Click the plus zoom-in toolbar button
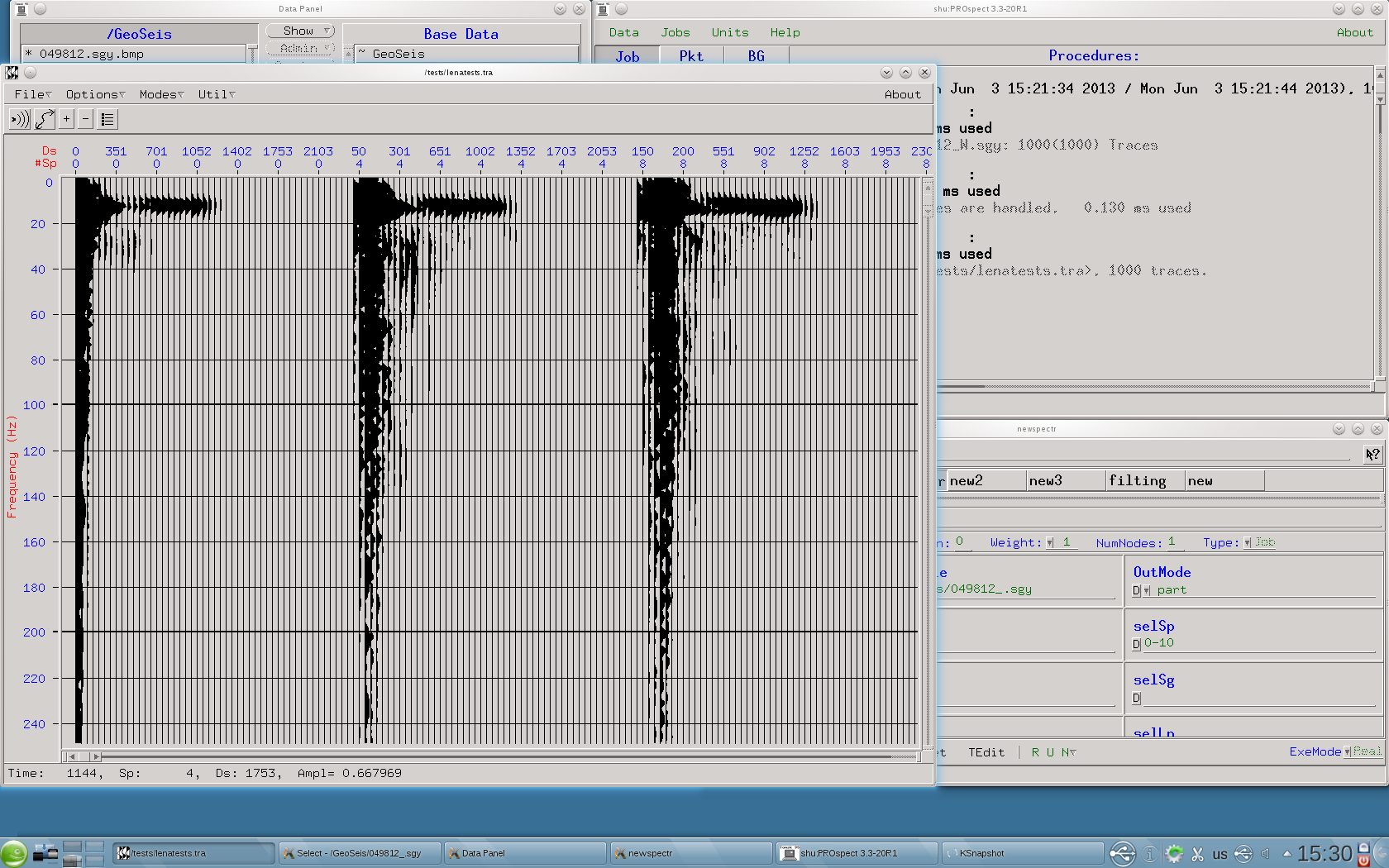The width and height of the screenshot is (1389, 868). [67, 120]
